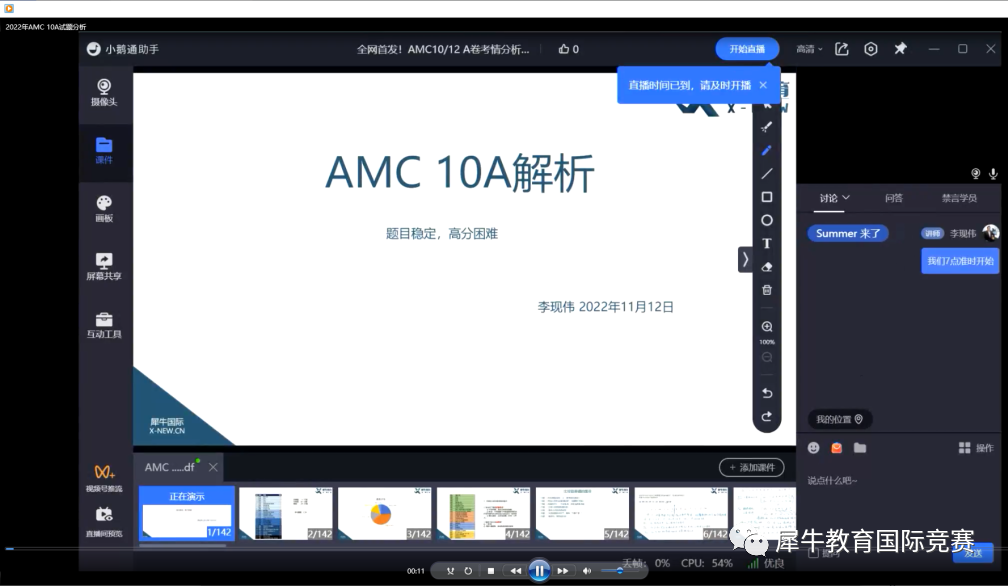Switch to the 问答 Q&A tab

pos(893,198)
